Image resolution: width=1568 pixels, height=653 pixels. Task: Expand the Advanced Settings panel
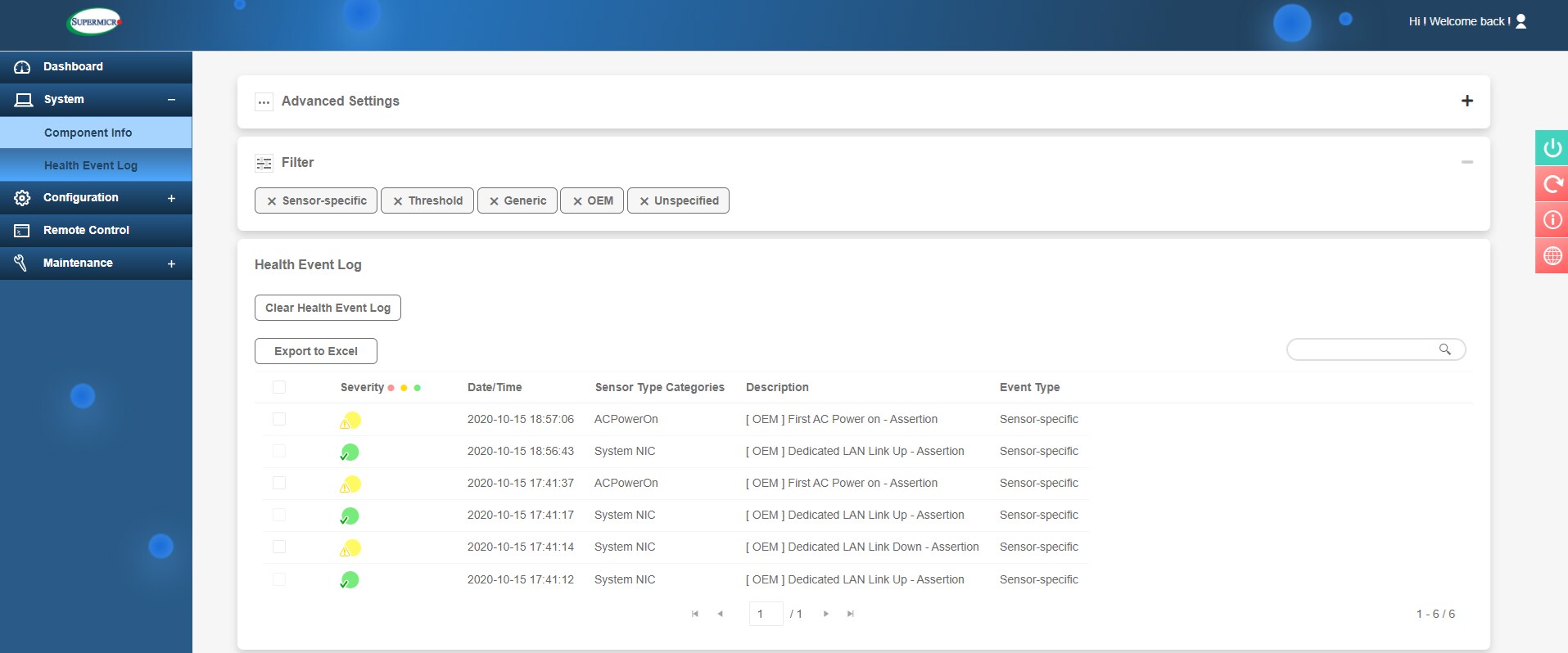point(1467,101)
